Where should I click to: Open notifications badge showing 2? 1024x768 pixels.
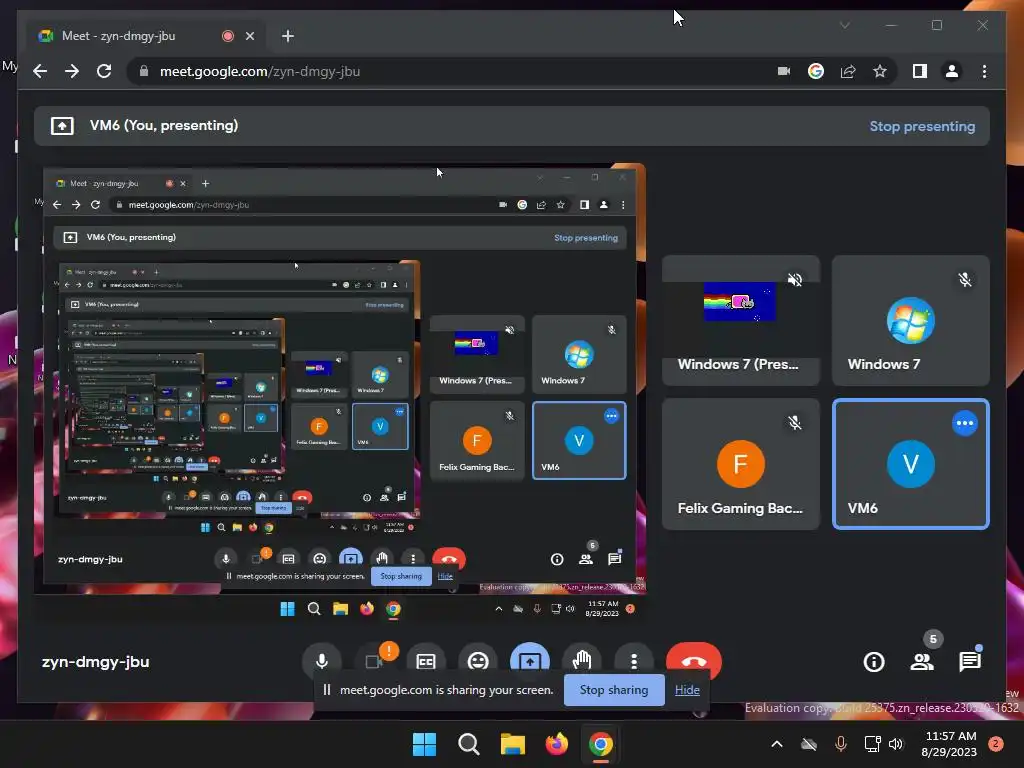pos(995,744)
